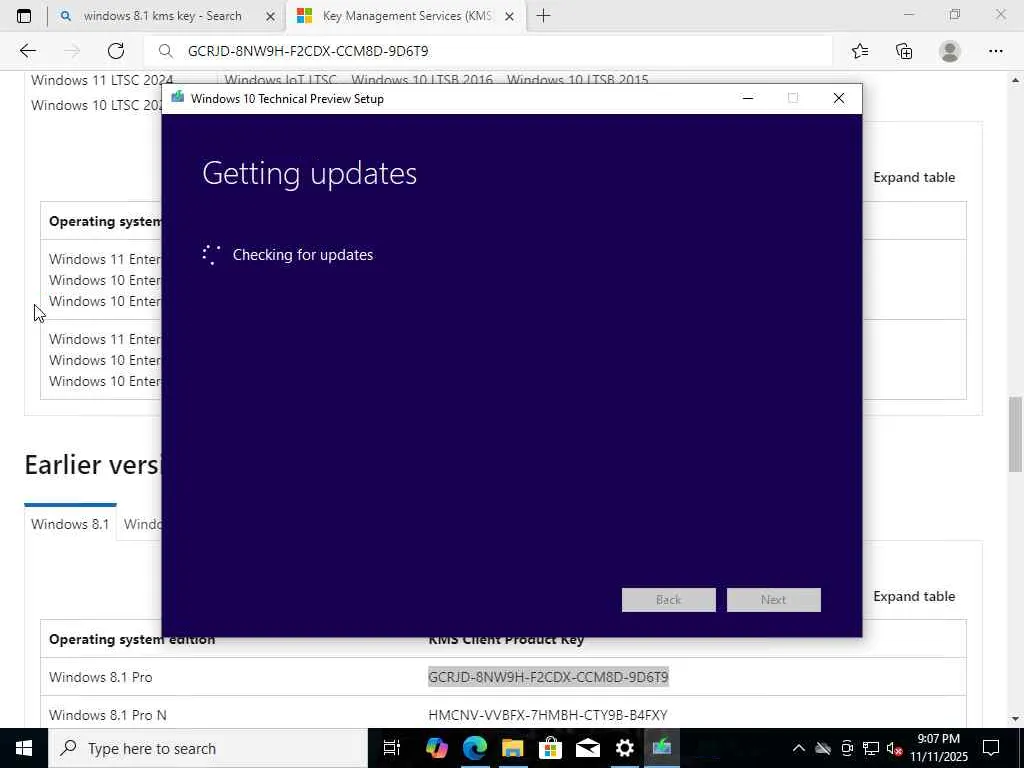Open Microsoft Edge from the taskbar
Viewport: 1024px width, 768px height.
(x=475, y=748)
